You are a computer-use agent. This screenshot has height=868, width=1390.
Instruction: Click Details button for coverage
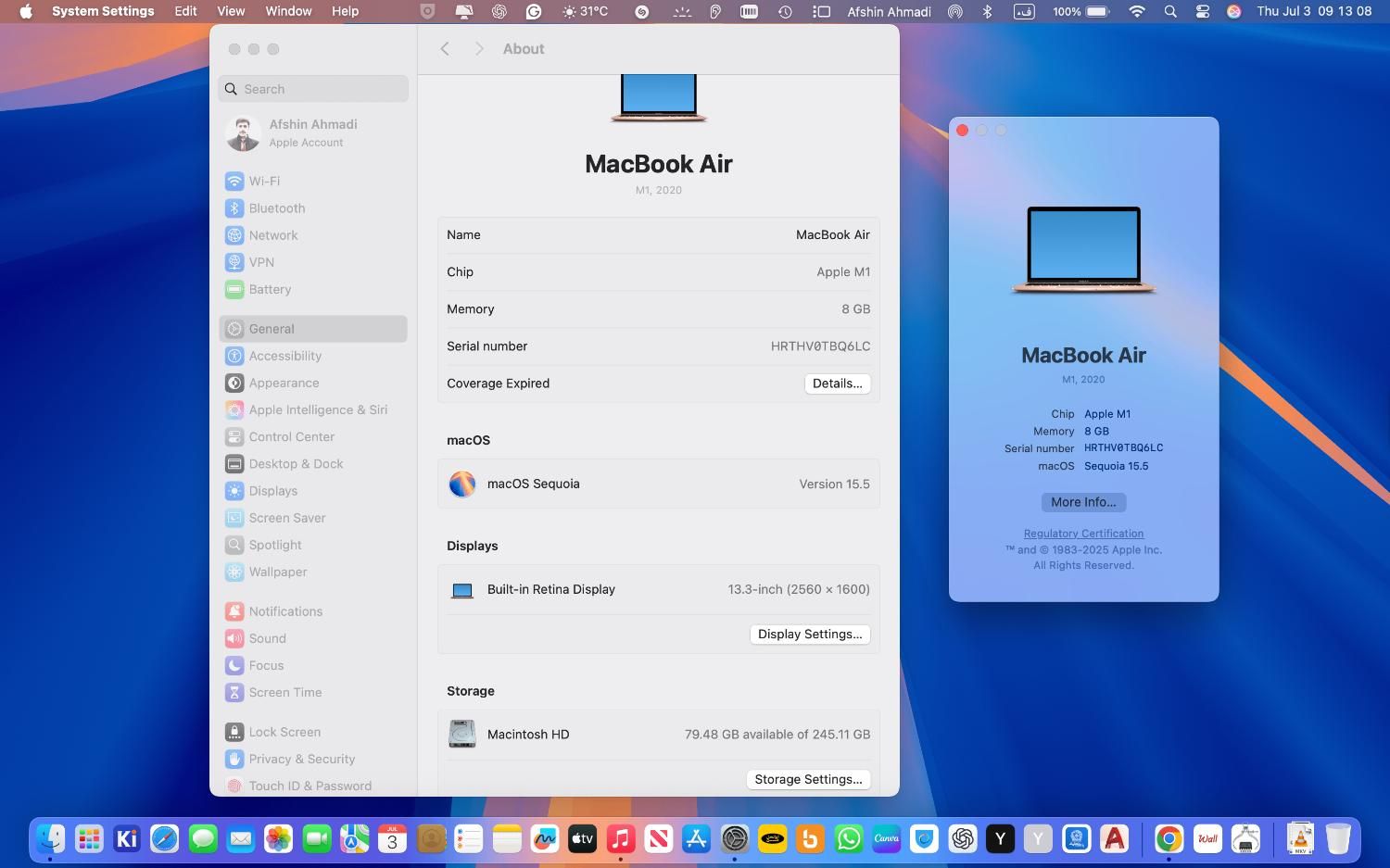coord(837,384)
